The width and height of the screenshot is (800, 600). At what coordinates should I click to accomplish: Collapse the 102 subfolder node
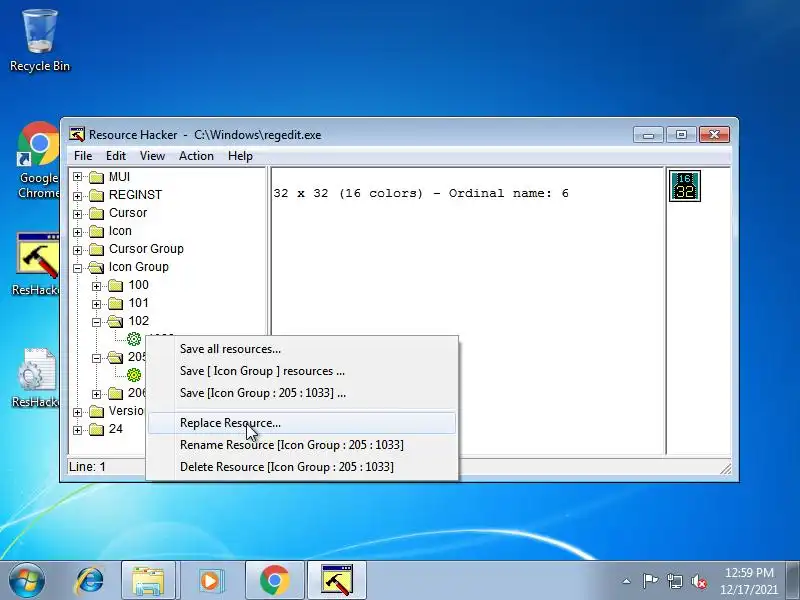(x=96, y=322)
